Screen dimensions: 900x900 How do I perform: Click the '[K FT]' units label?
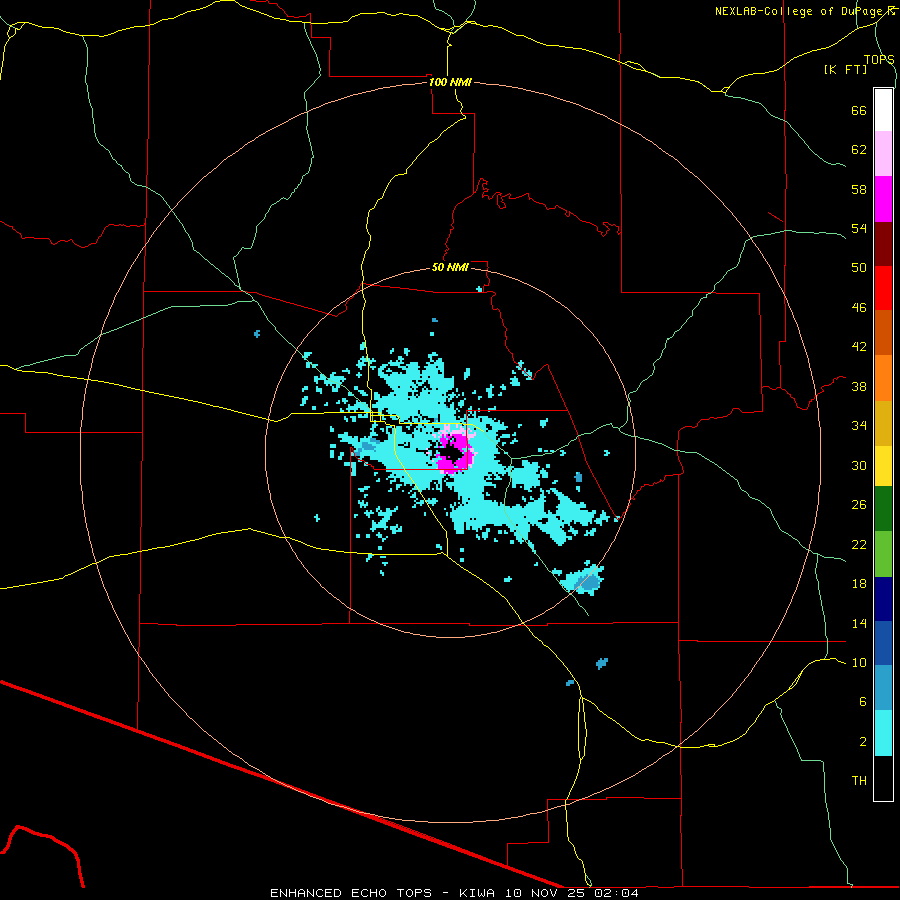coord(845,69)
